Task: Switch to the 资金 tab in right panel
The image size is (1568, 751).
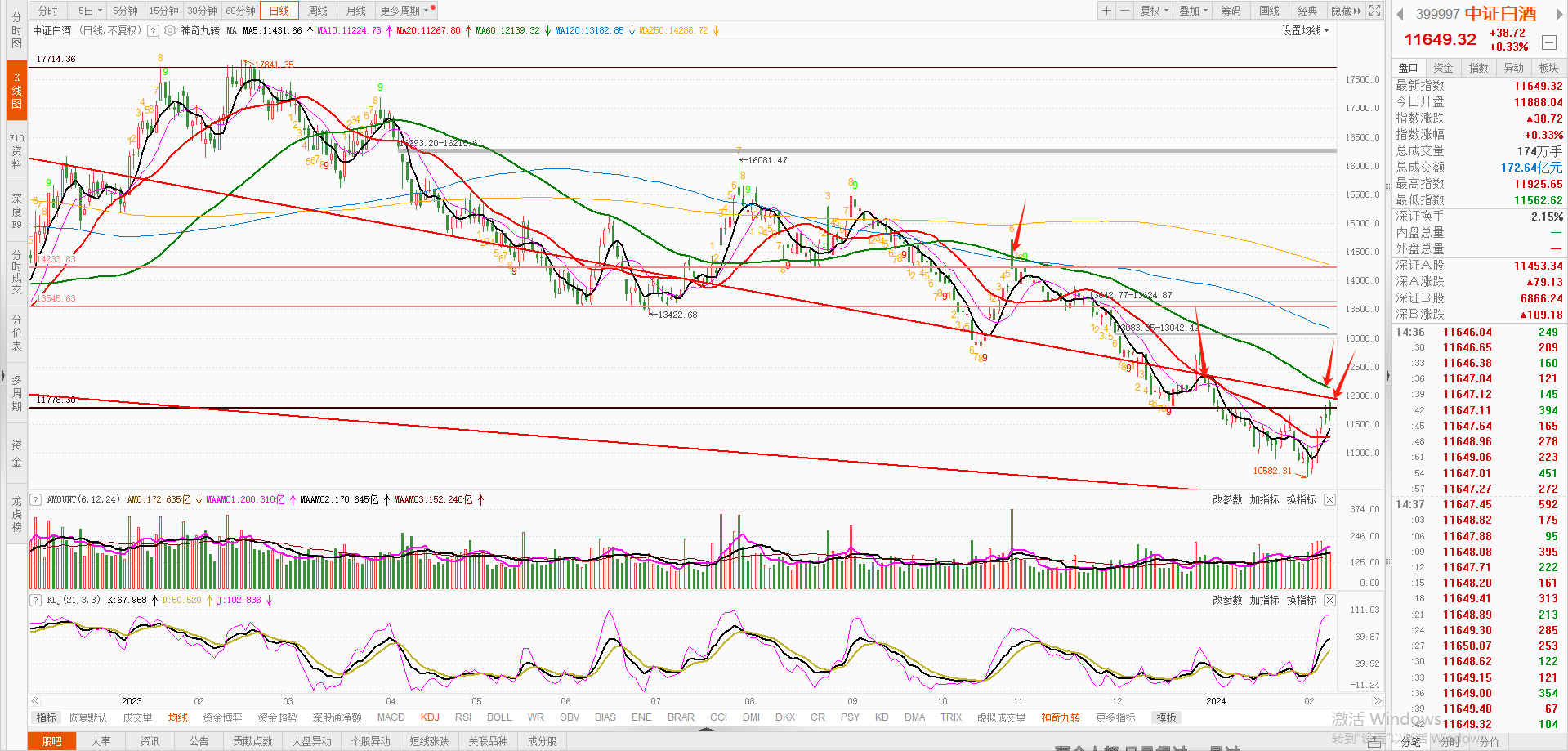Action: click(x=1443, y=68)
